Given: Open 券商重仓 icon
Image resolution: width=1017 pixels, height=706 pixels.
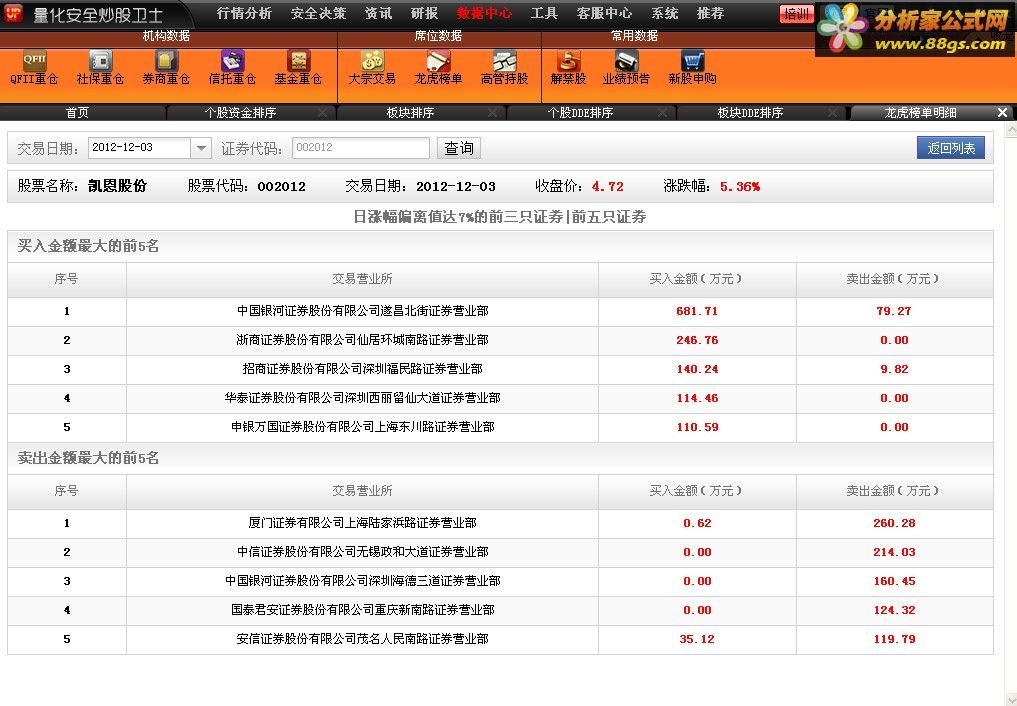Looking at the screenshot, I should coord(166,67).
